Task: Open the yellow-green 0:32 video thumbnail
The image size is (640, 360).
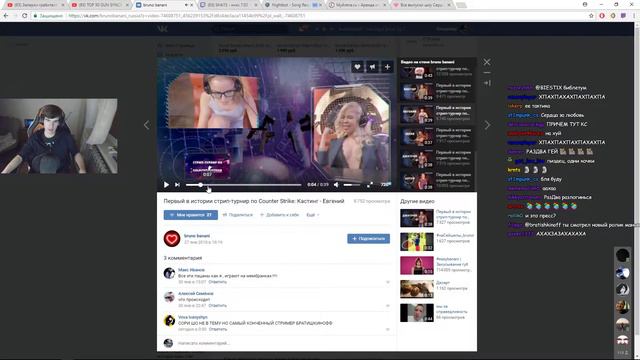Action: coord(417,242)
